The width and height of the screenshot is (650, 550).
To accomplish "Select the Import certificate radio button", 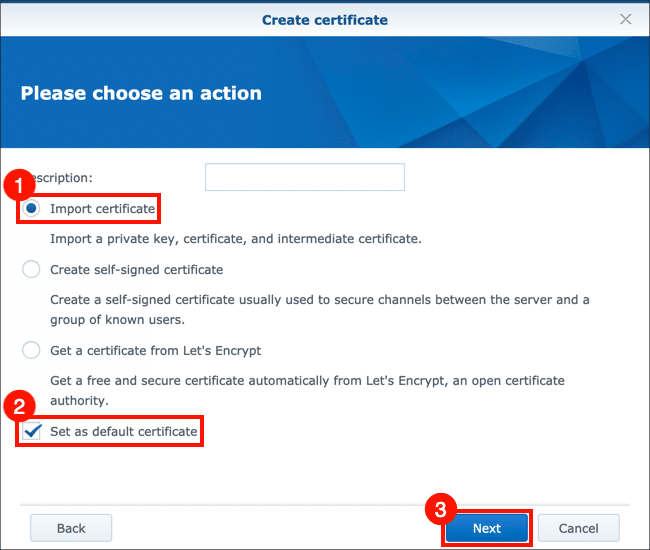I will (32, 209).
